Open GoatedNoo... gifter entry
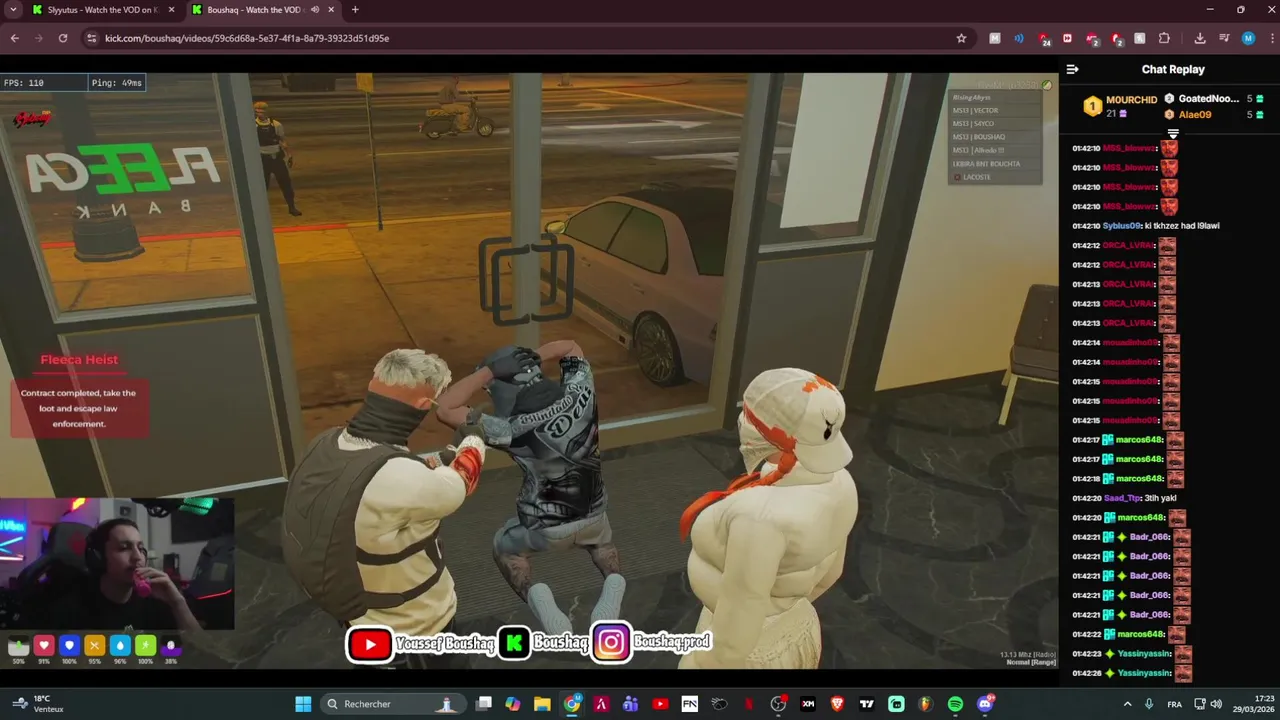Screen dimensions: 1280x720 pos(1213,99)
